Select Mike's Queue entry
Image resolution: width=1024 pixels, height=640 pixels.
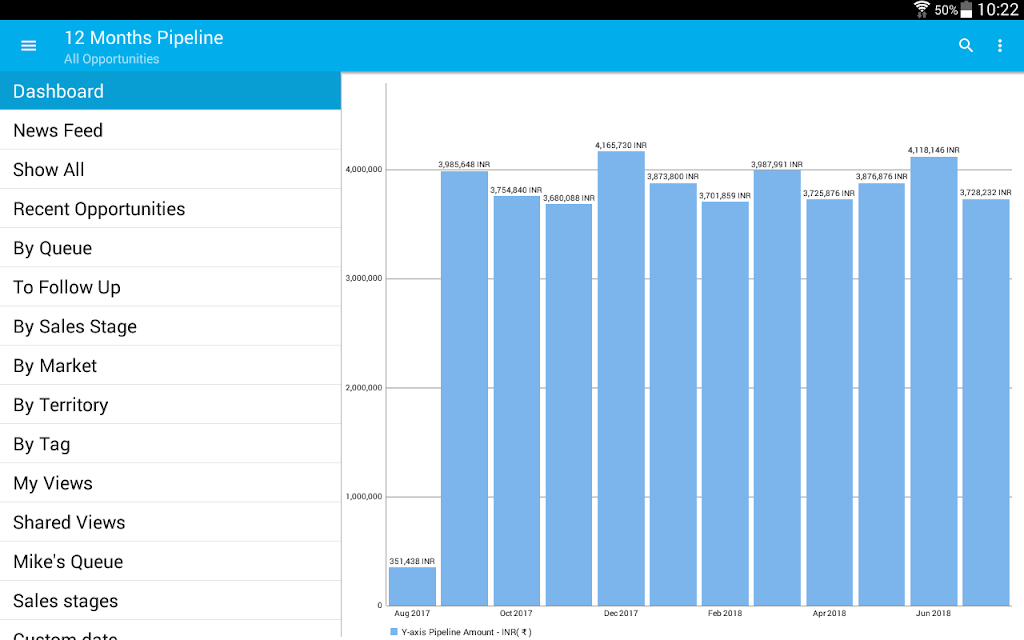point(170,562)
